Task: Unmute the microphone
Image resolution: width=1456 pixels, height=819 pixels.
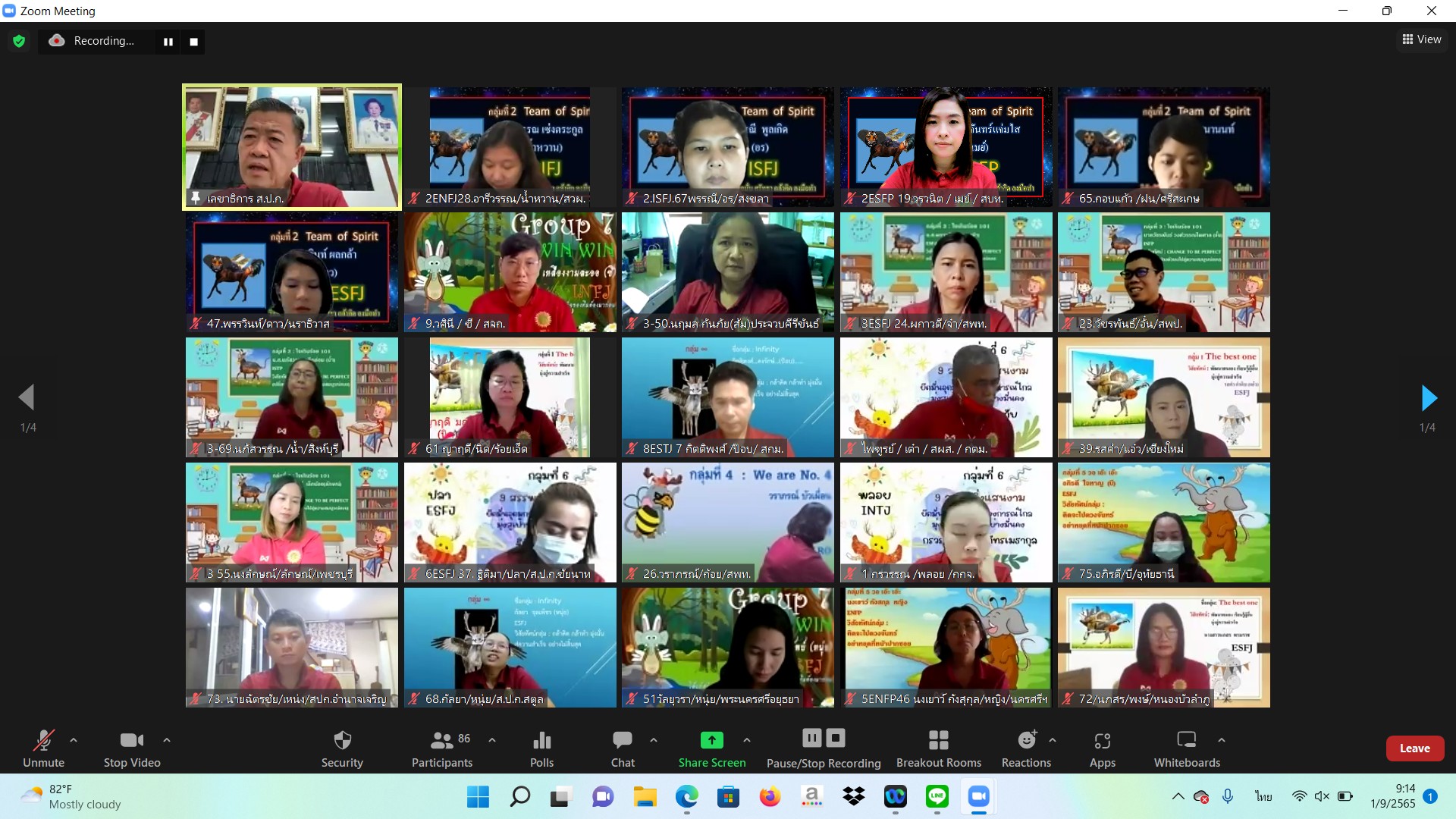Action: [x=43, y=748]
